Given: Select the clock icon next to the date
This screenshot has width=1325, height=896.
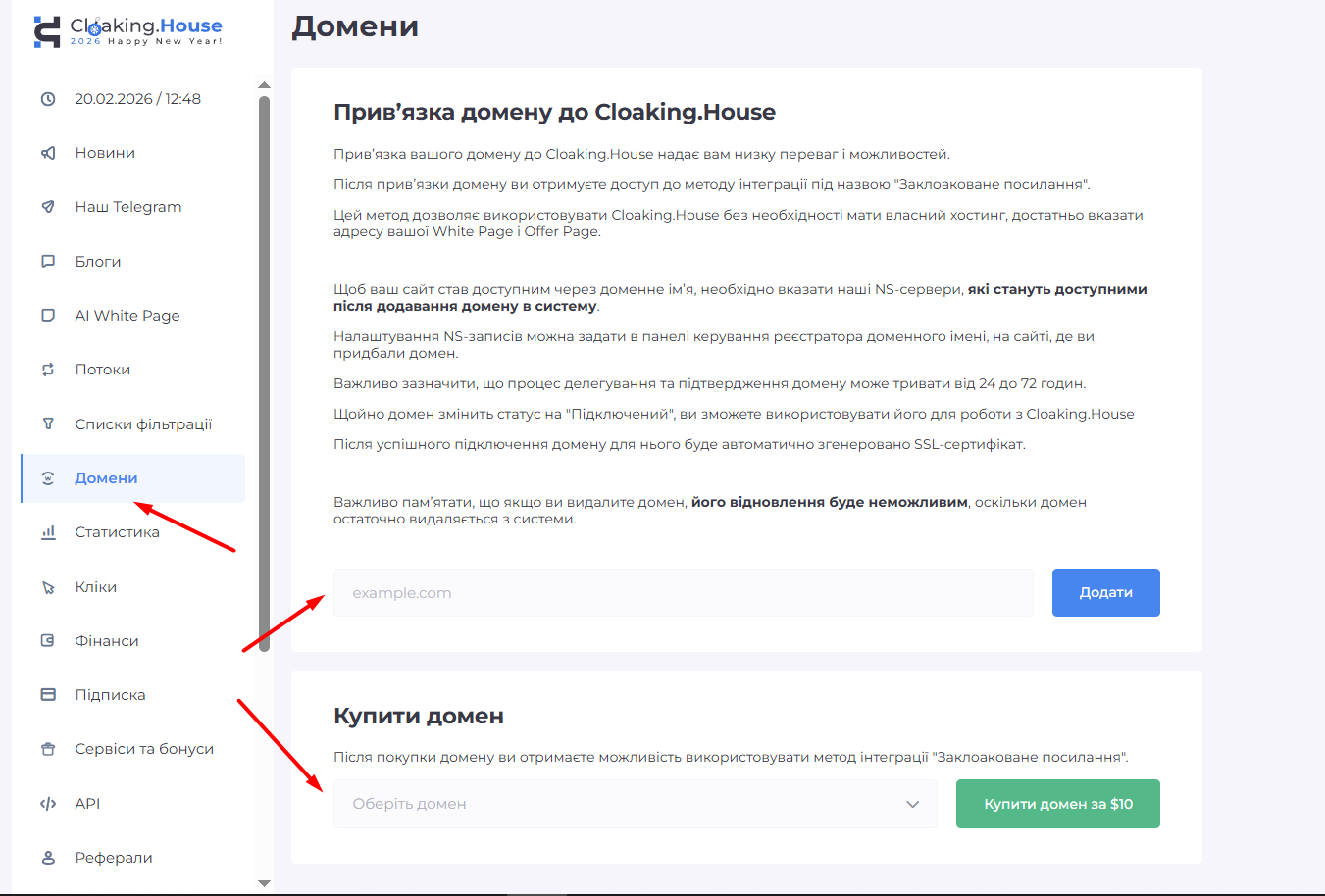Looking at the screenshot, I should pos(48,98).
